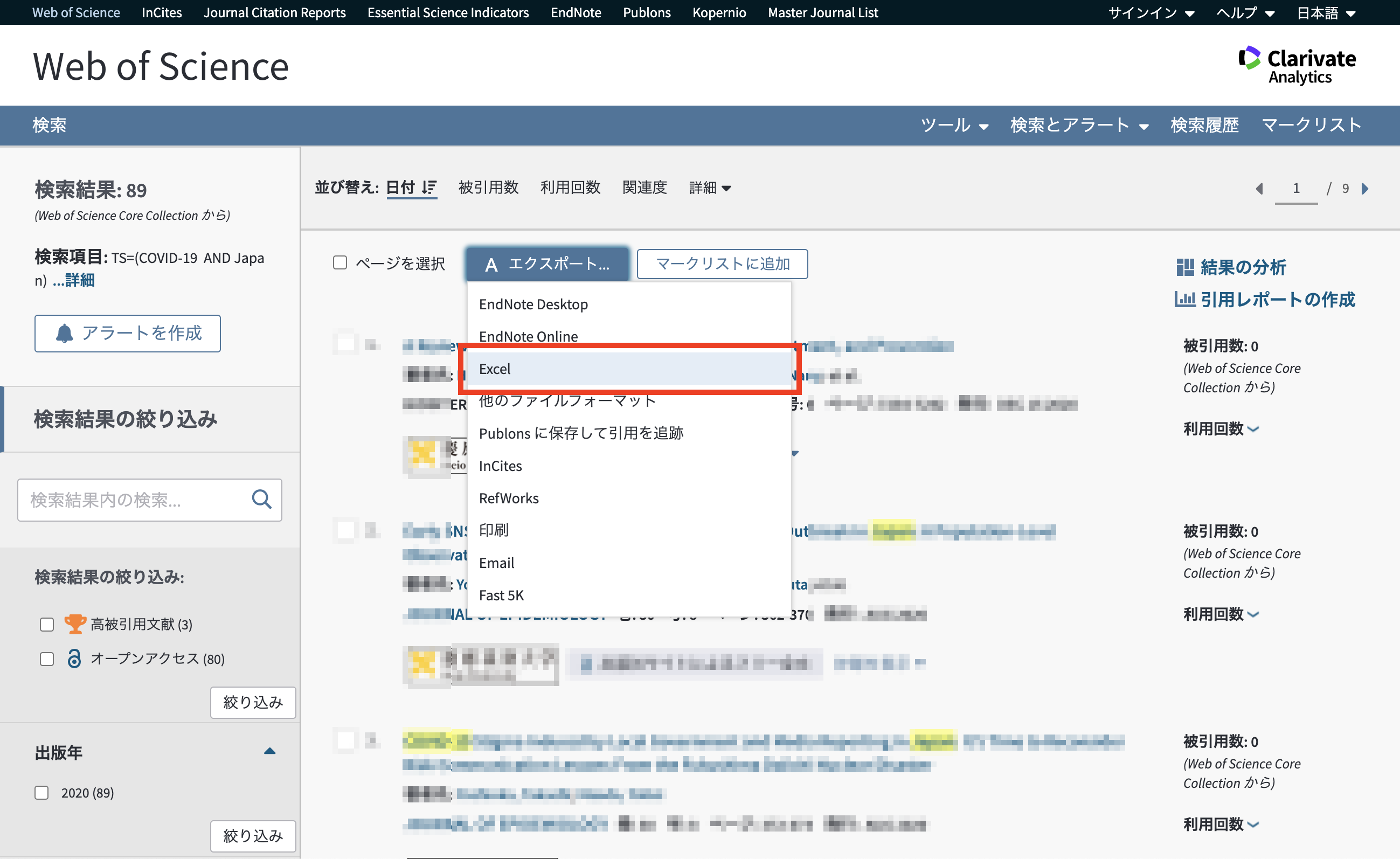Expand 利用回数 for the second result
The height and width of the screenshot is (859, 1400).
click(x=1221, y=614)
